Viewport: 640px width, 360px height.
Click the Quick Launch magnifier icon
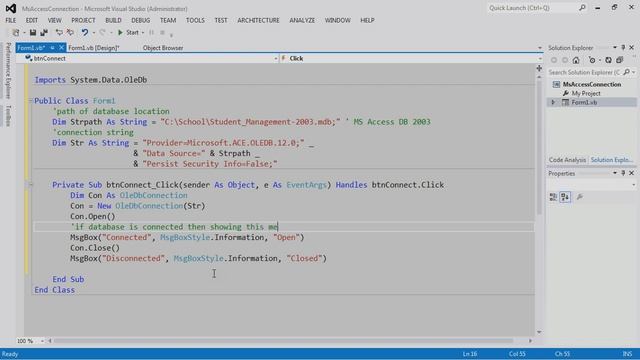(x=582, y=7)
